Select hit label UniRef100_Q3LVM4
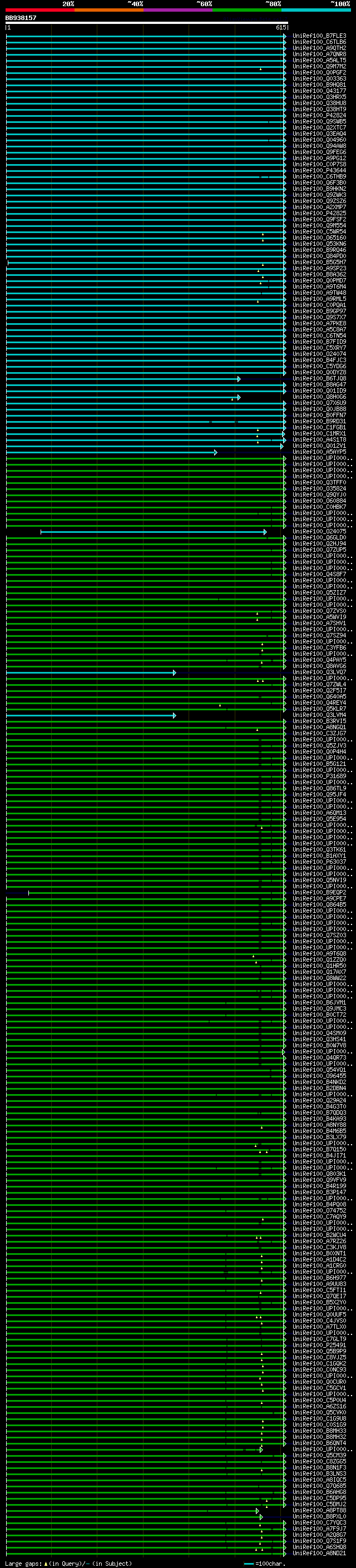The width and height of the screenshot is (356, 1568). [319, 715]
